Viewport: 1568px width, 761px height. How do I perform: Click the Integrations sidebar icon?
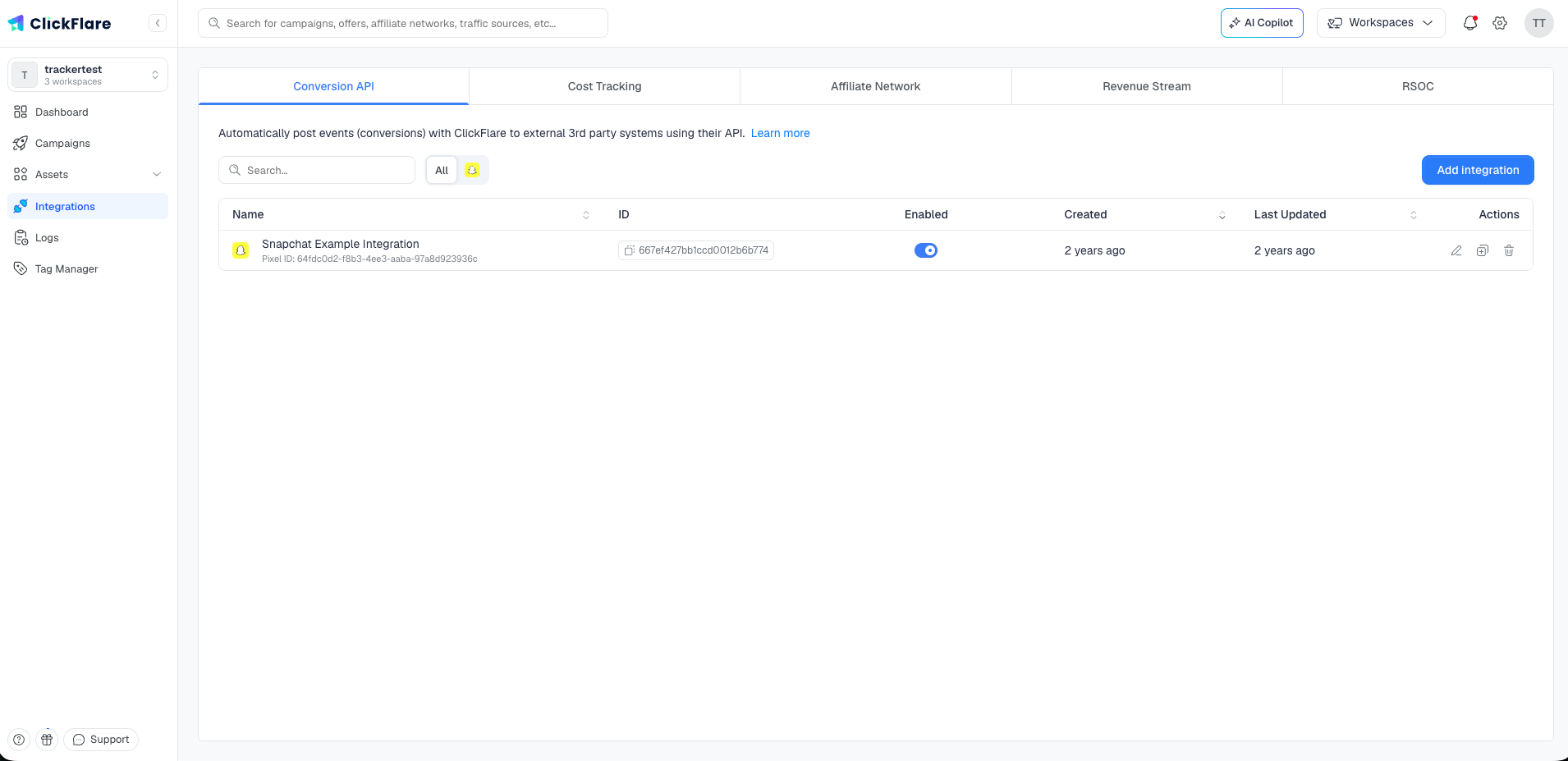(x=21, y=206)
